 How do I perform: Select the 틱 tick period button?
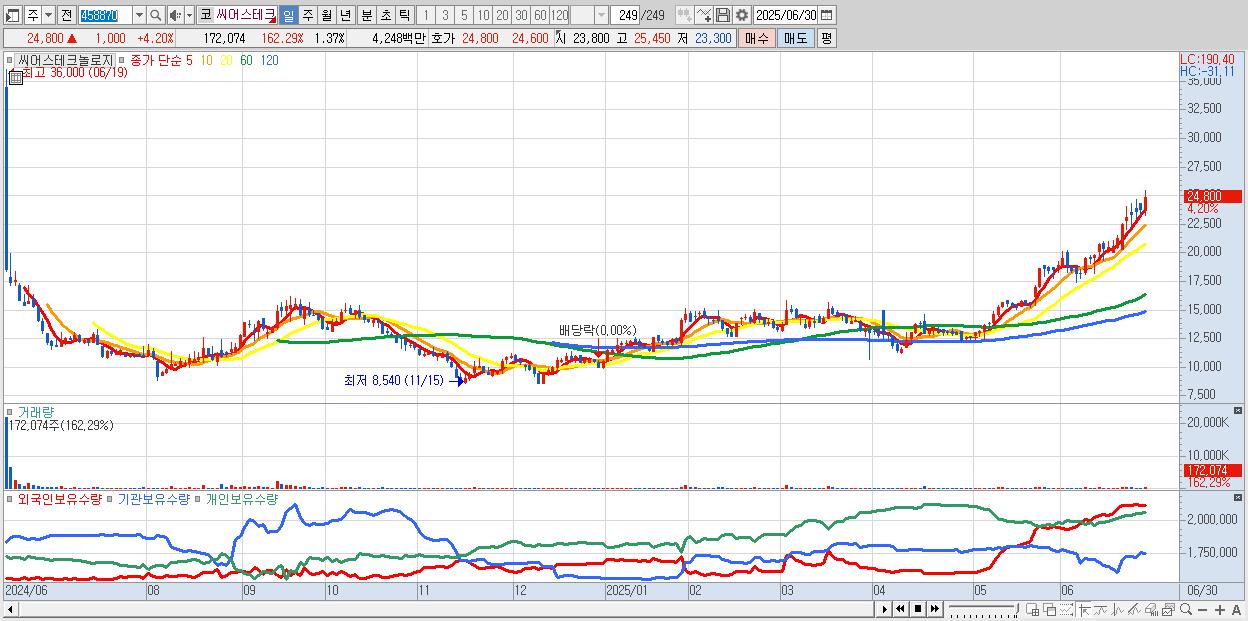(404, 15)
